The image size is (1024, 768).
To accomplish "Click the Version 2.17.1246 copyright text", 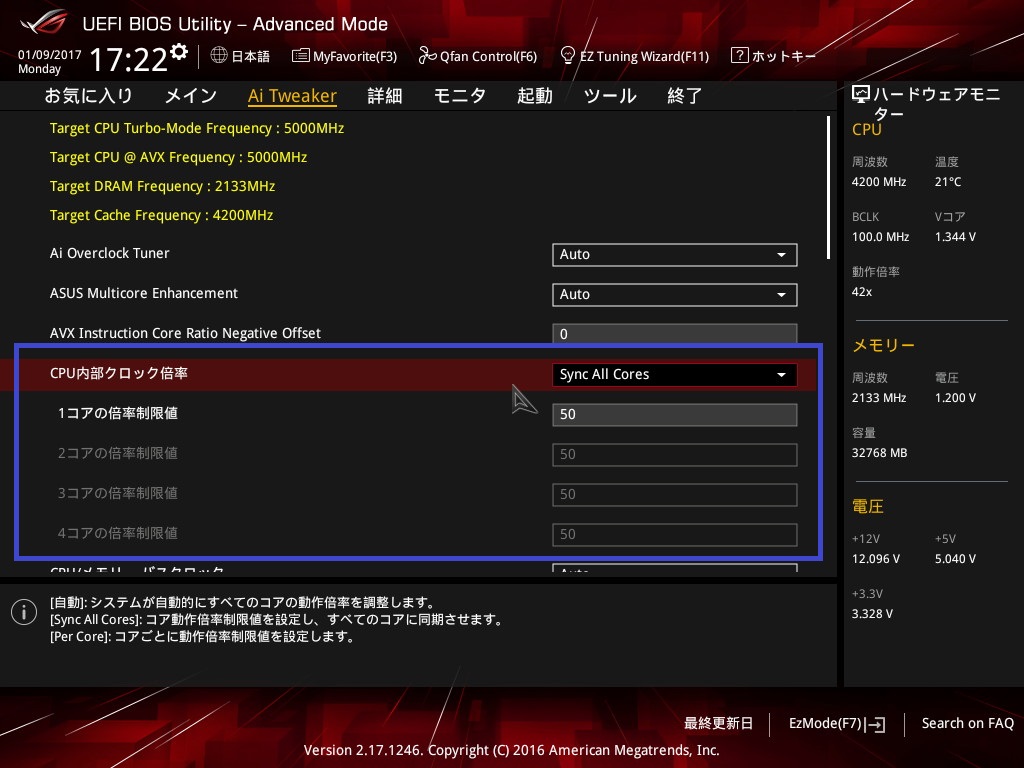I will click(x=511, y=750).
